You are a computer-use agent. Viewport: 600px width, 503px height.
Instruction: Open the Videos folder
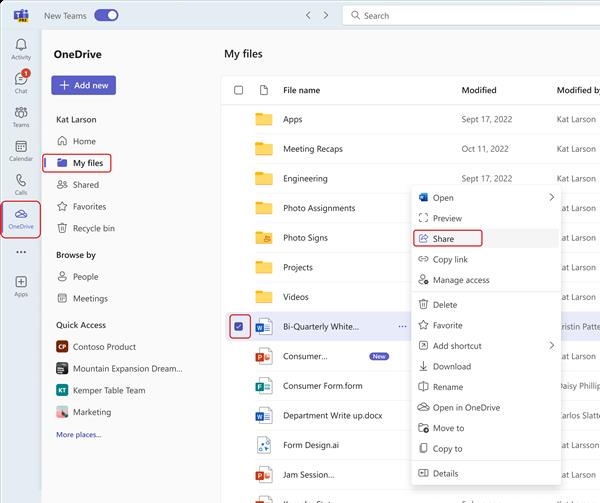296,297
